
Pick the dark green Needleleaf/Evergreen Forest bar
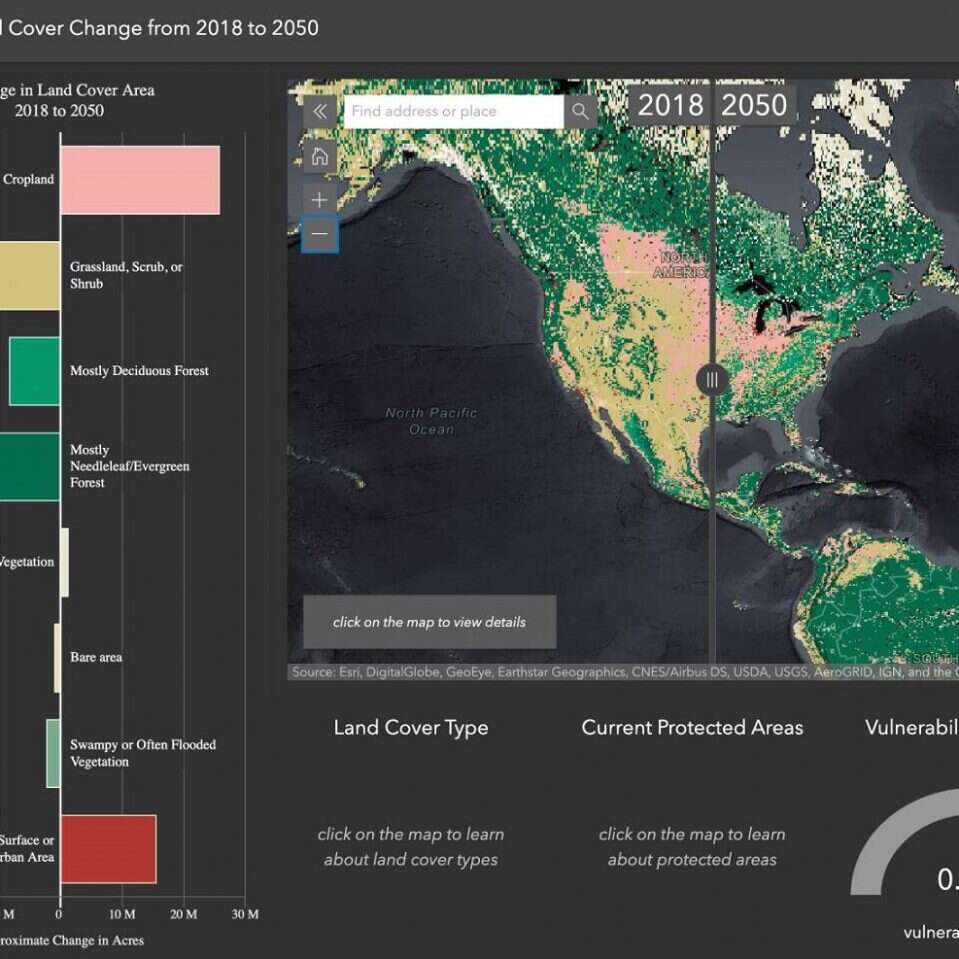pyautogui.click(x=29, y=466)
